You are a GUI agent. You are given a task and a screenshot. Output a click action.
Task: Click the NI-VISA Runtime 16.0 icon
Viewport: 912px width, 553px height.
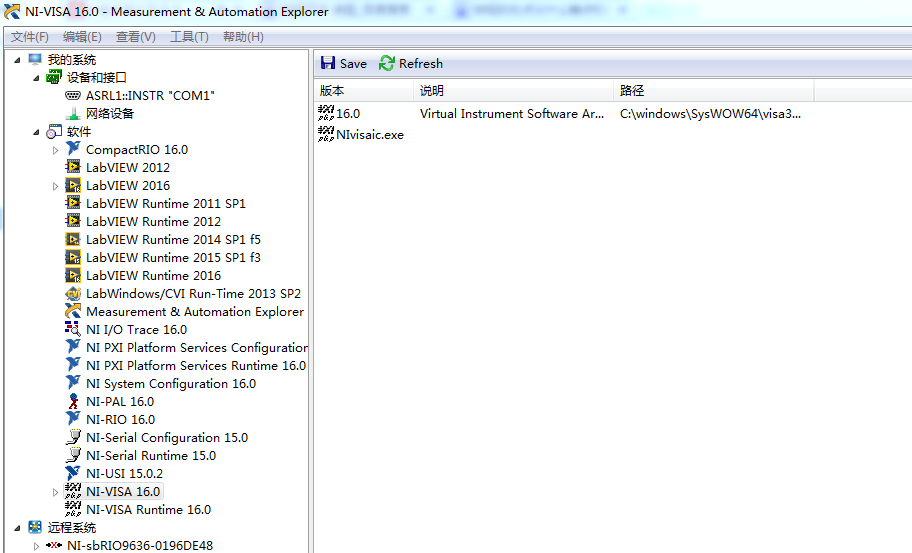73,509
